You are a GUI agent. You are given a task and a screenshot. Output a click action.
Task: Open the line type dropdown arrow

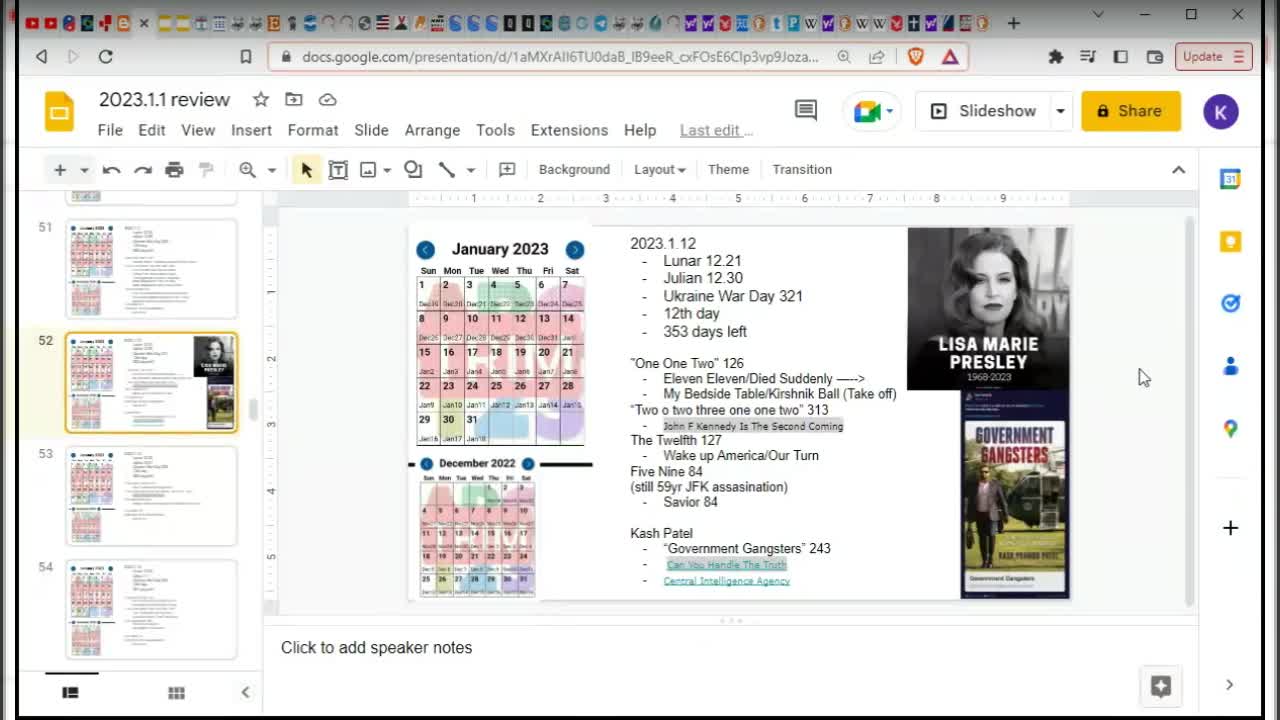coord(470,170)
